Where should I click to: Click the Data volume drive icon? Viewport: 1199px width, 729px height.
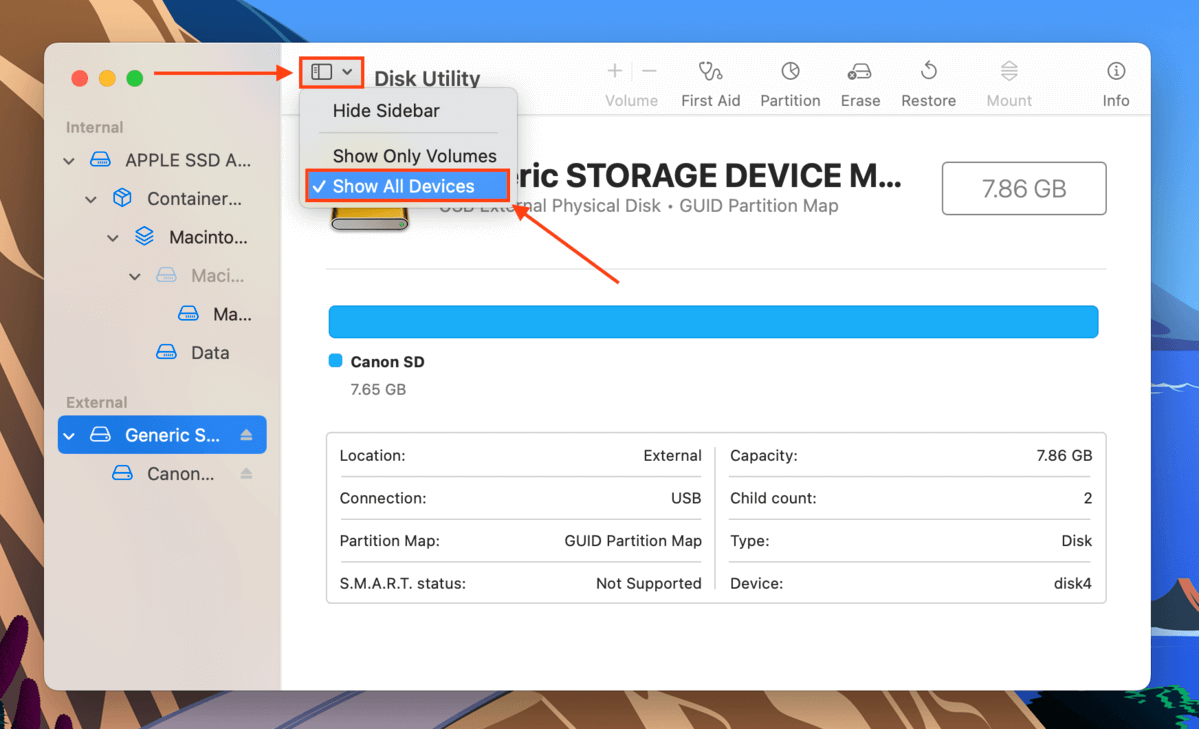(166, 352)
